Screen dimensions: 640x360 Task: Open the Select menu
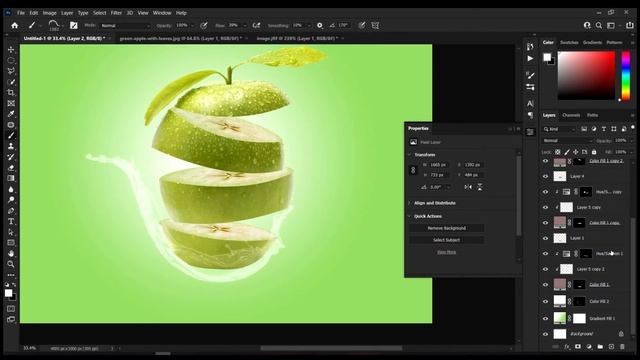click(99, 13)
